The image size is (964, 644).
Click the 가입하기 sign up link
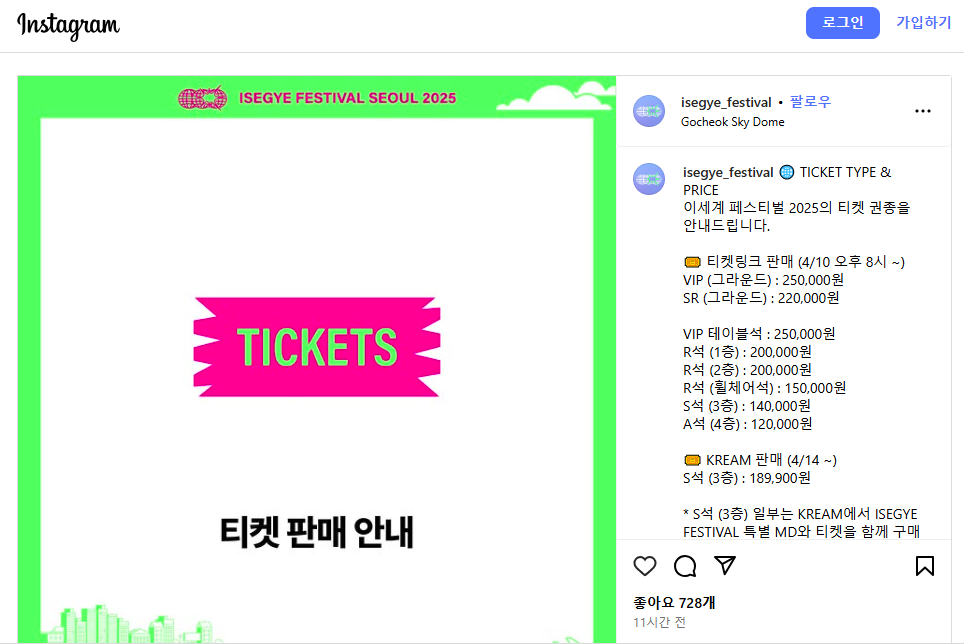click(x=923, y=23)
